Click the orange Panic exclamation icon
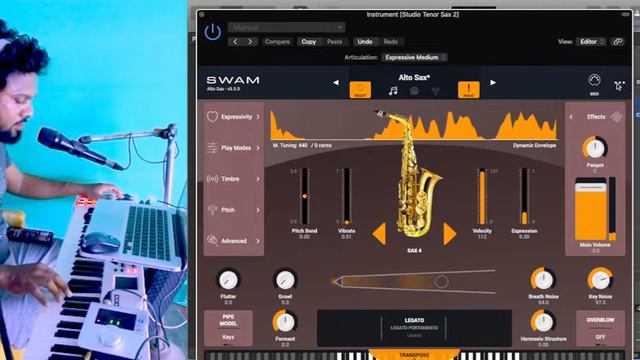 (x=469, y=90)
